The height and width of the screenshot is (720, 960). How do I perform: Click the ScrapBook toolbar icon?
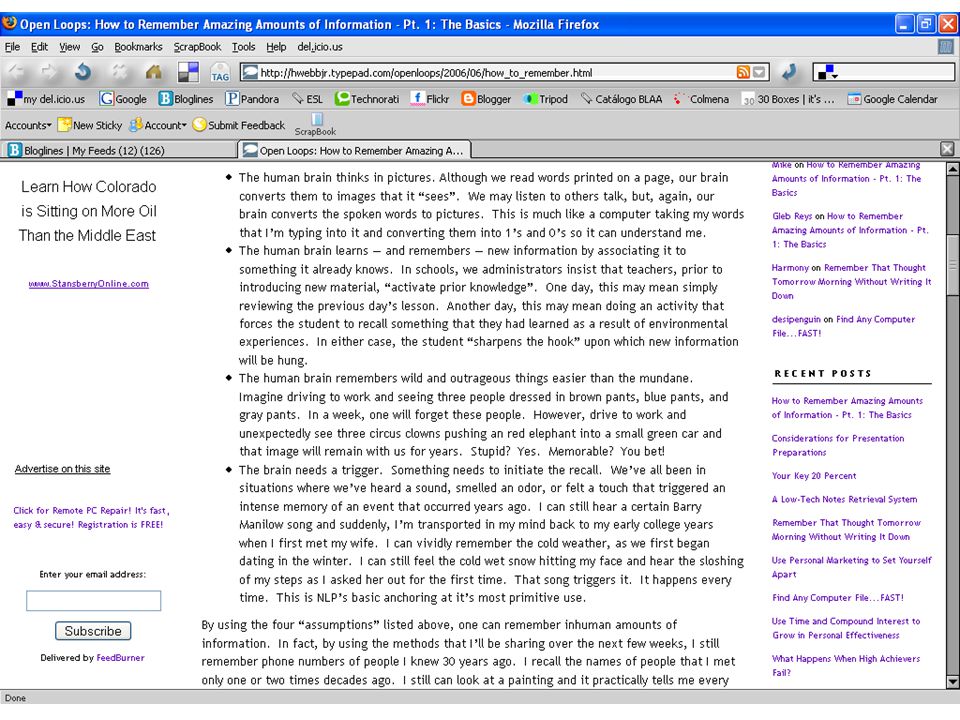[x=315, y=125]
